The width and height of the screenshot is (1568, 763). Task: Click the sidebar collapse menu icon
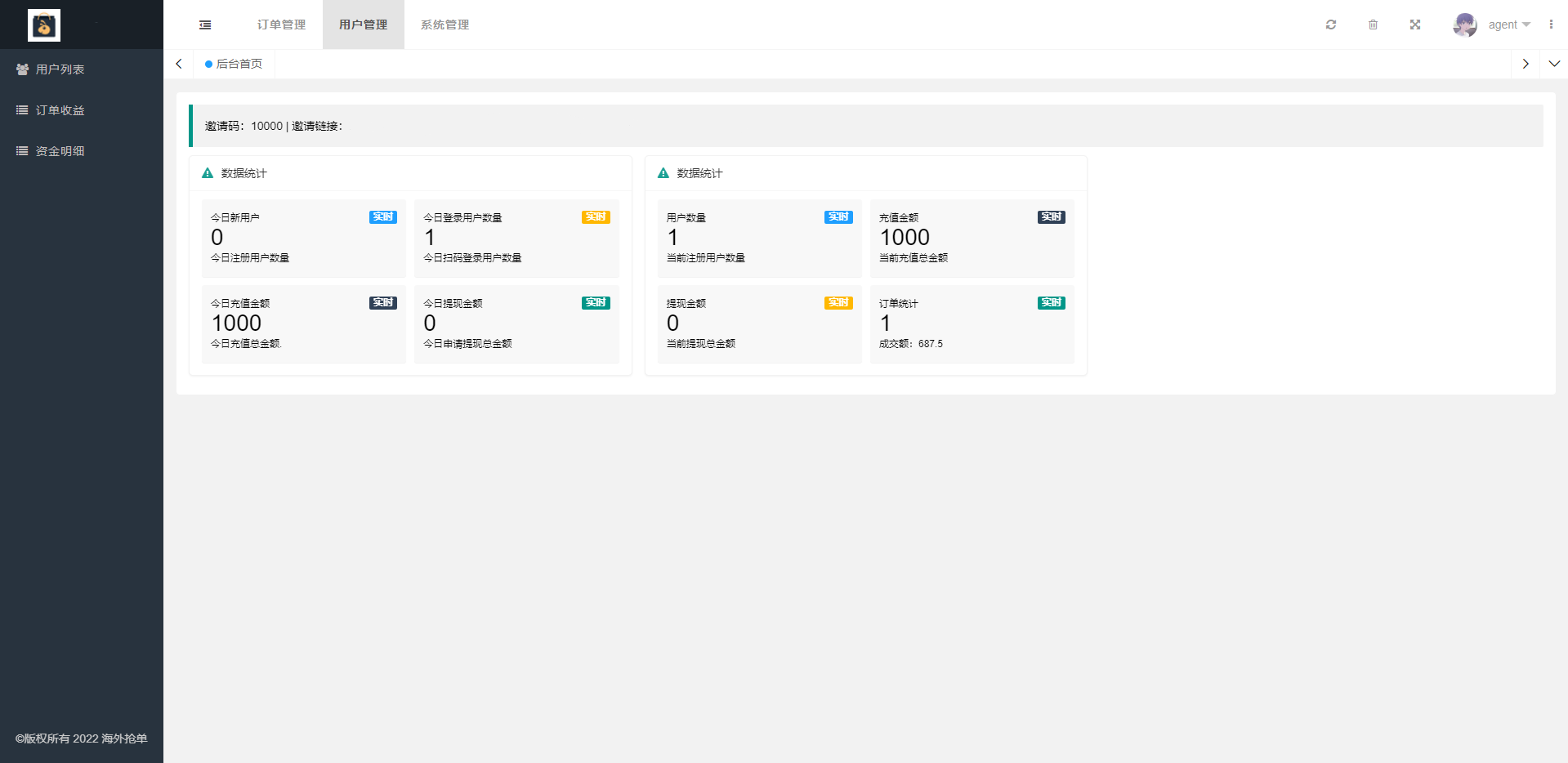[205, 25]
